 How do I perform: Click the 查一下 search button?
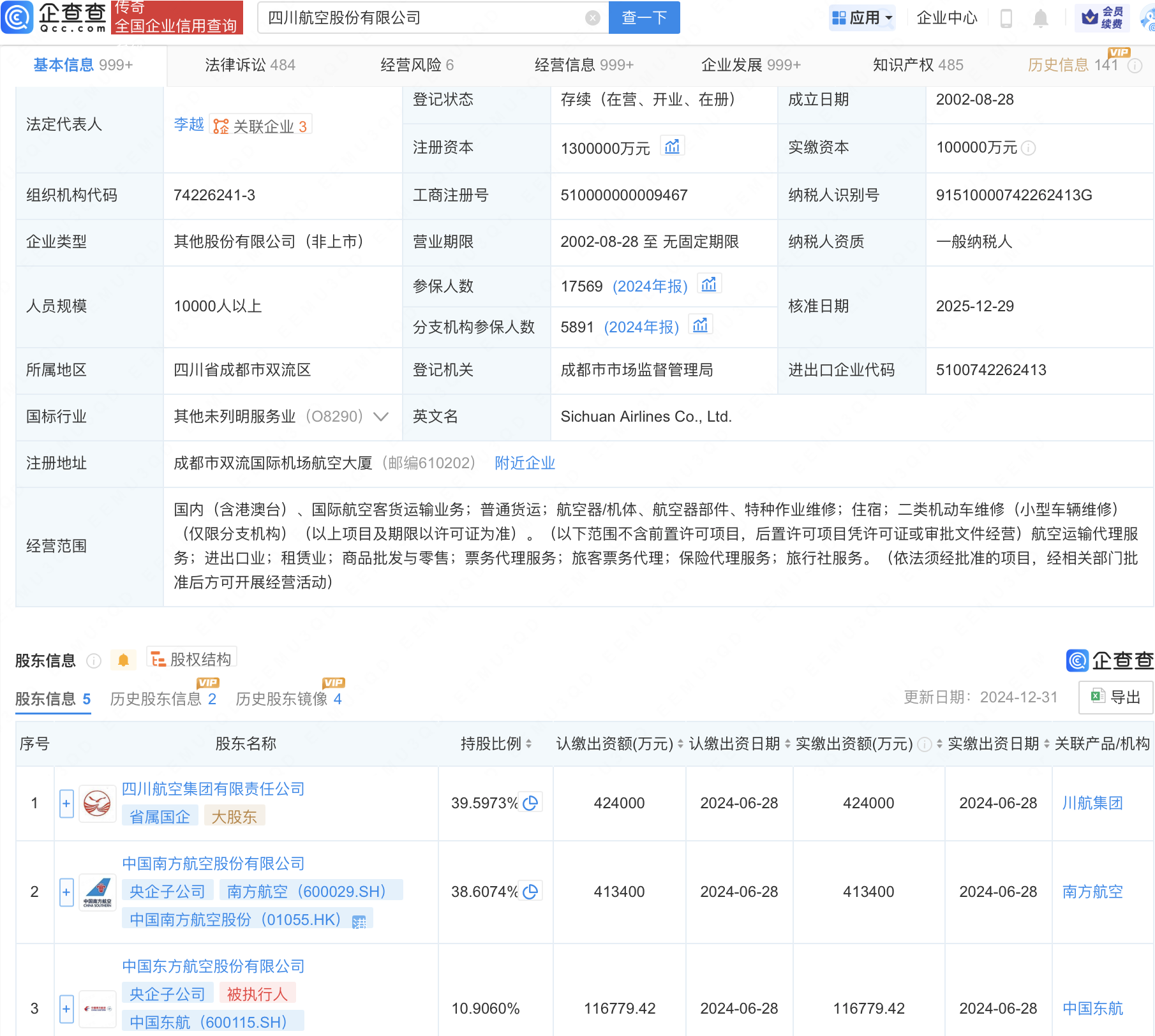(644, 18)
